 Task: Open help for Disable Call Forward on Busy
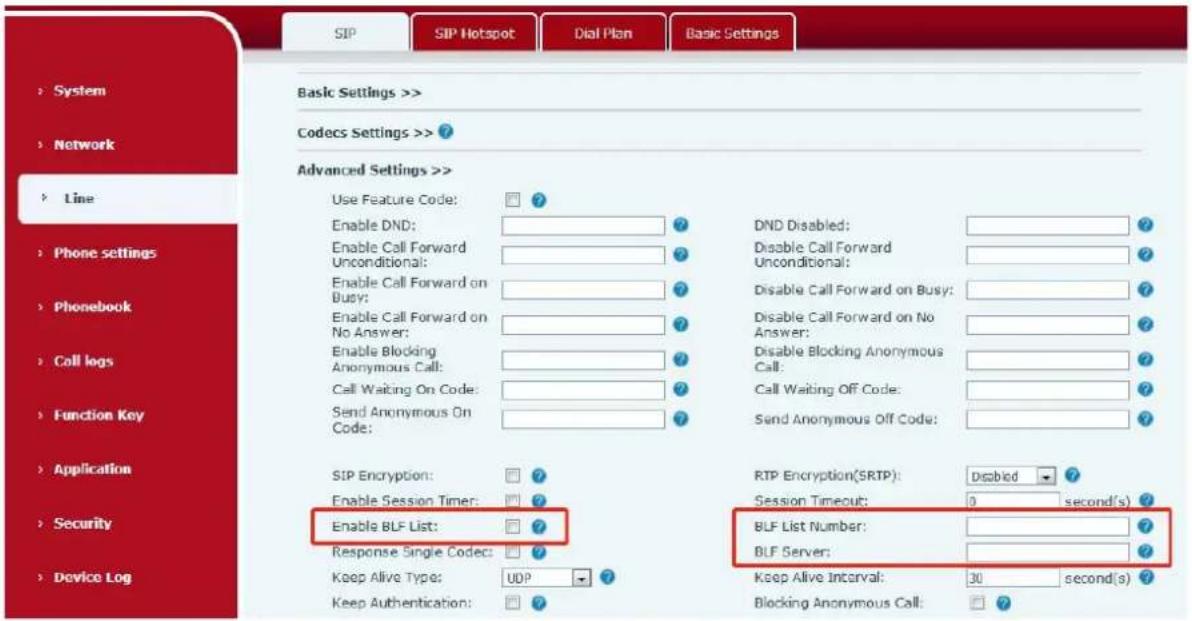[x=1146, y=290]
